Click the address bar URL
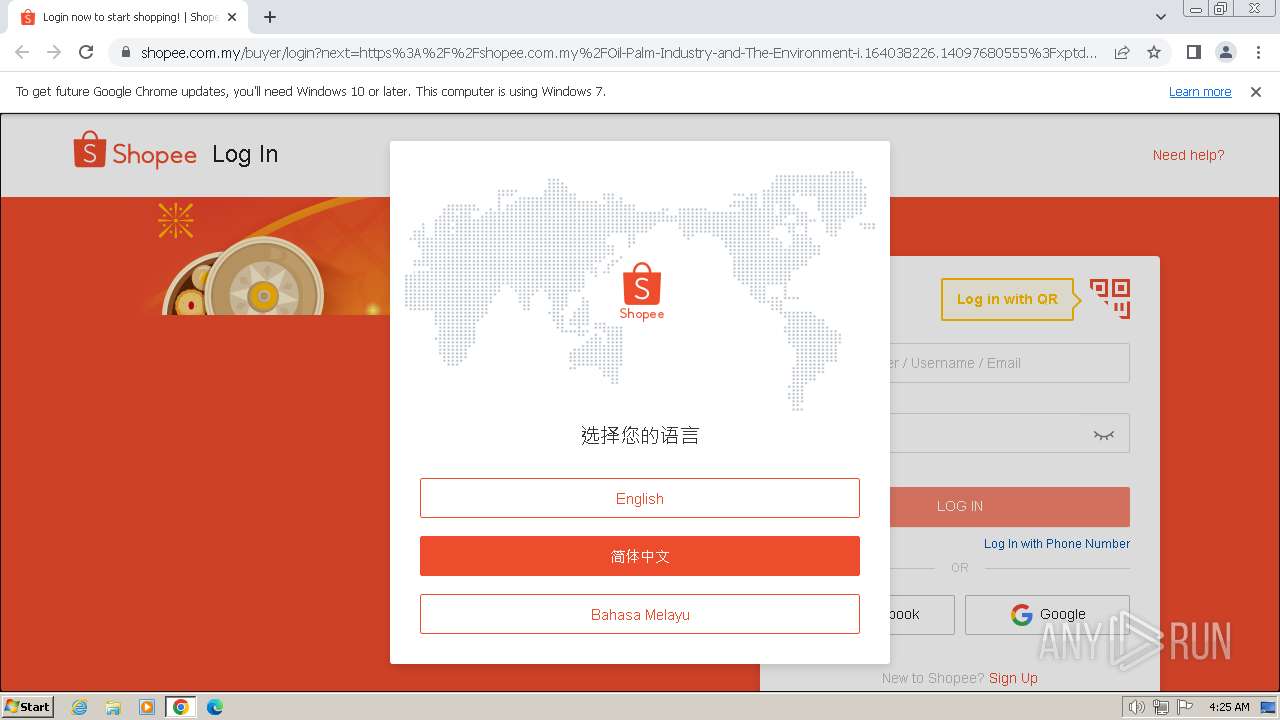Image resolution: width=1280 pixels, height=720 pixels. [618, 52]
